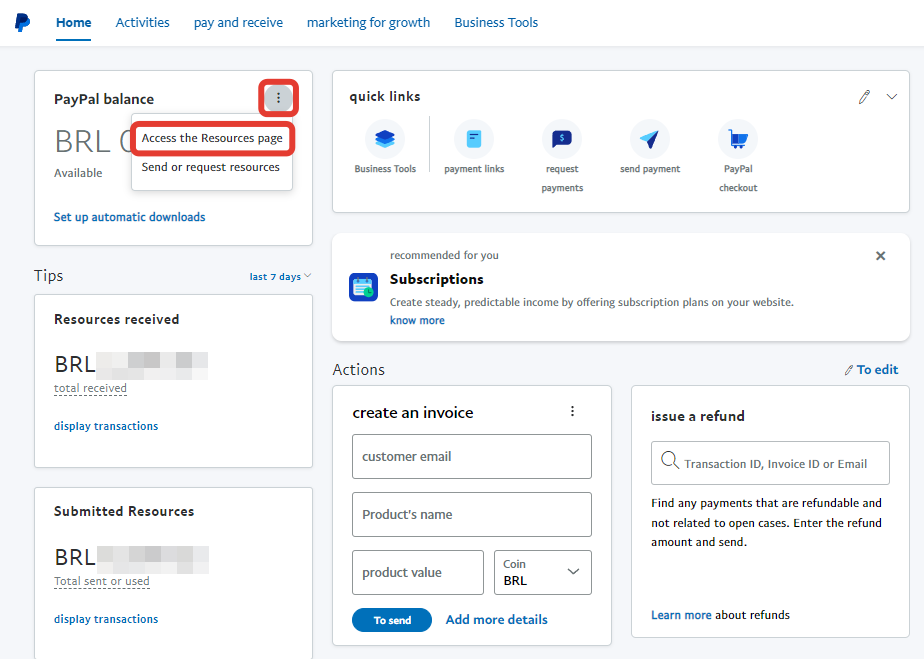Open the create an invoice options menu
Image resolution: width=924 pixels, height=659 pixels.
point(572,411)
